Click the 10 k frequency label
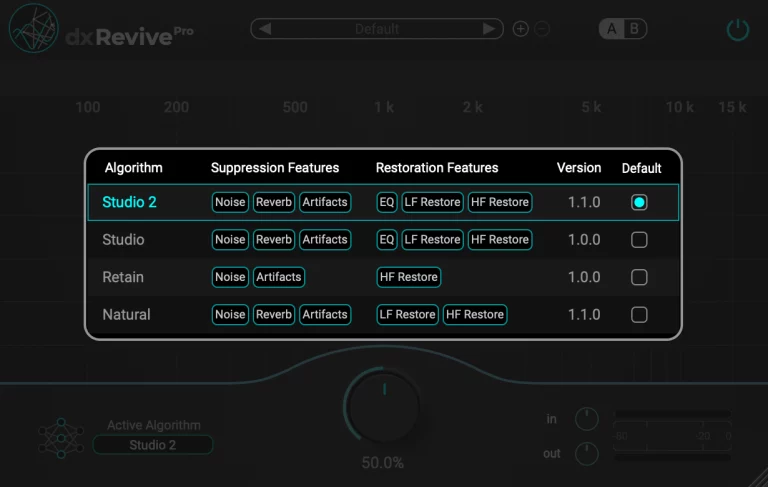This screenshot has width=768, height=487. pyautogui.click(x=679, y=107)
